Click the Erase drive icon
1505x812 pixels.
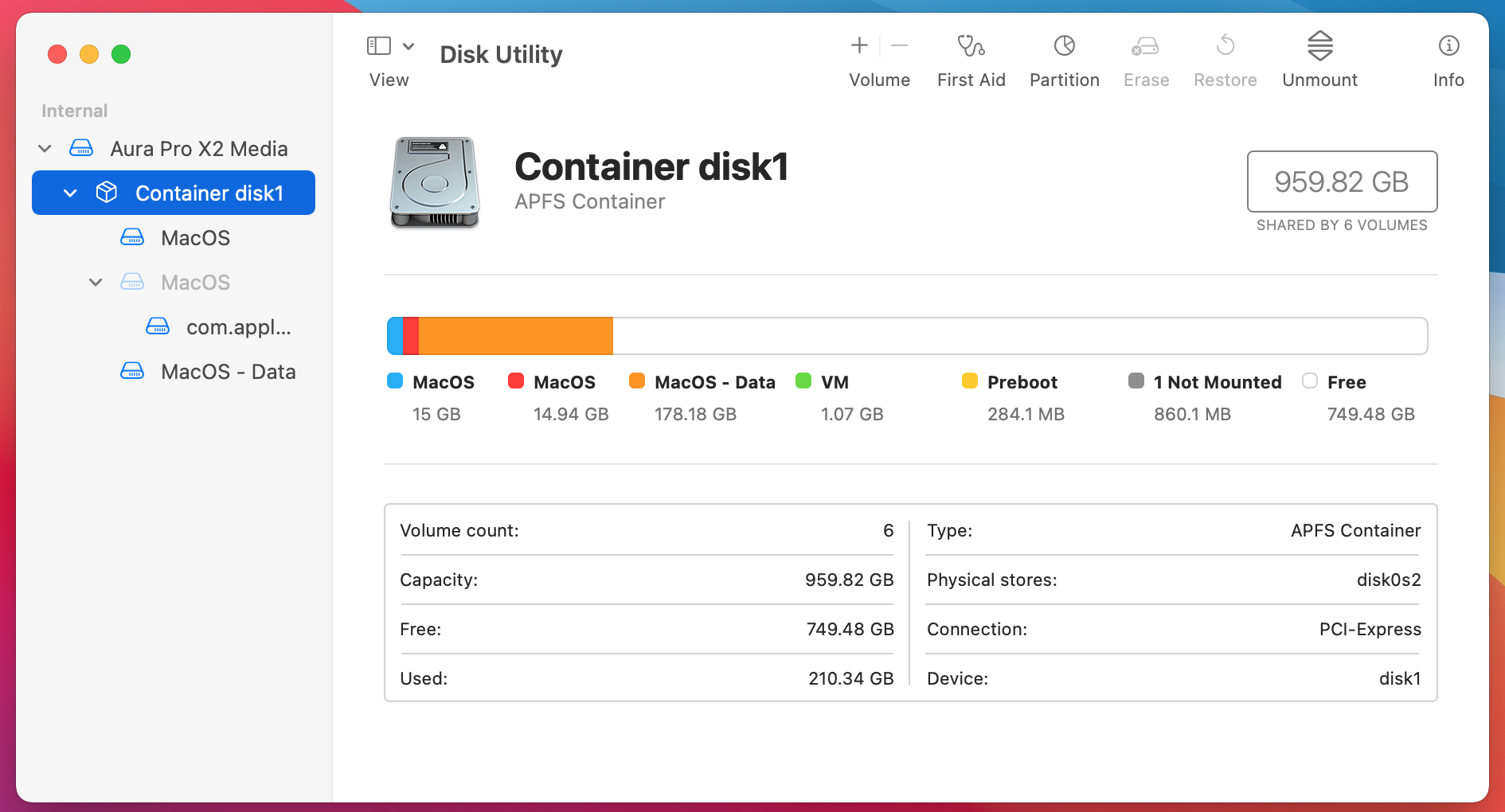tap(1145, 47)
